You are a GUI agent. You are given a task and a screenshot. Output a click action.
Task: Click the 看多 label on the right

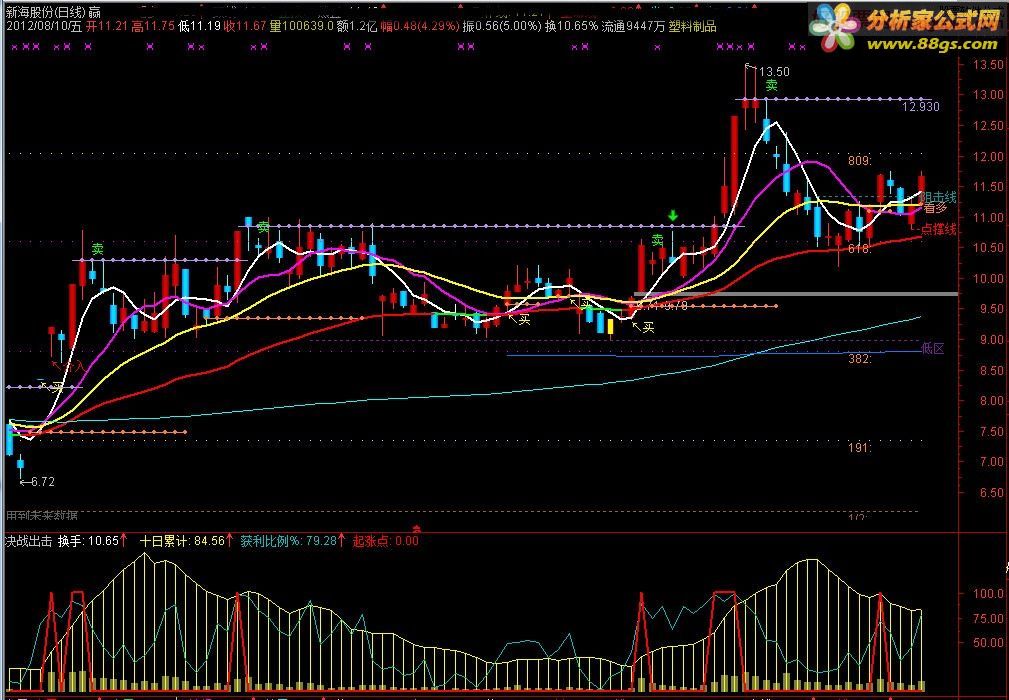tap(936, 208)
